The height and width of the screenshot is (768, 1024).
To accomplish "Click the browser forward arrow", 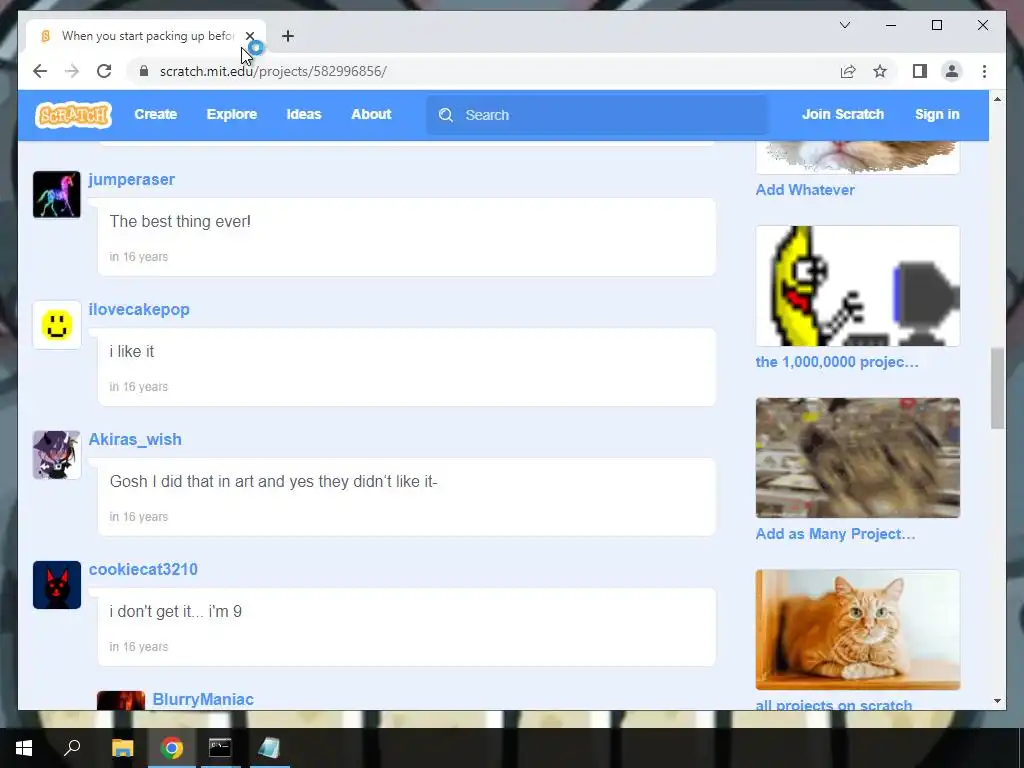I will point(72,71).
